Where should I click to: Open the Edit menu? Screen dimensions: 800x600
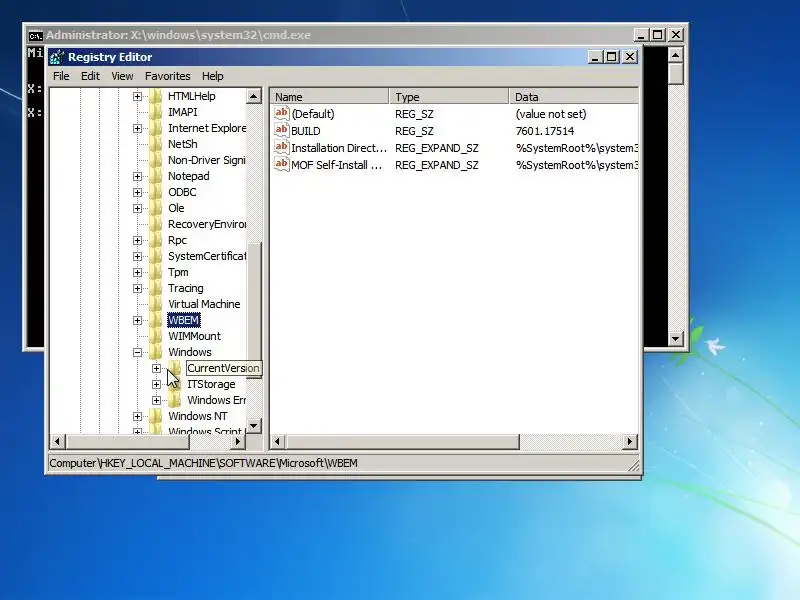click(90, 76)
